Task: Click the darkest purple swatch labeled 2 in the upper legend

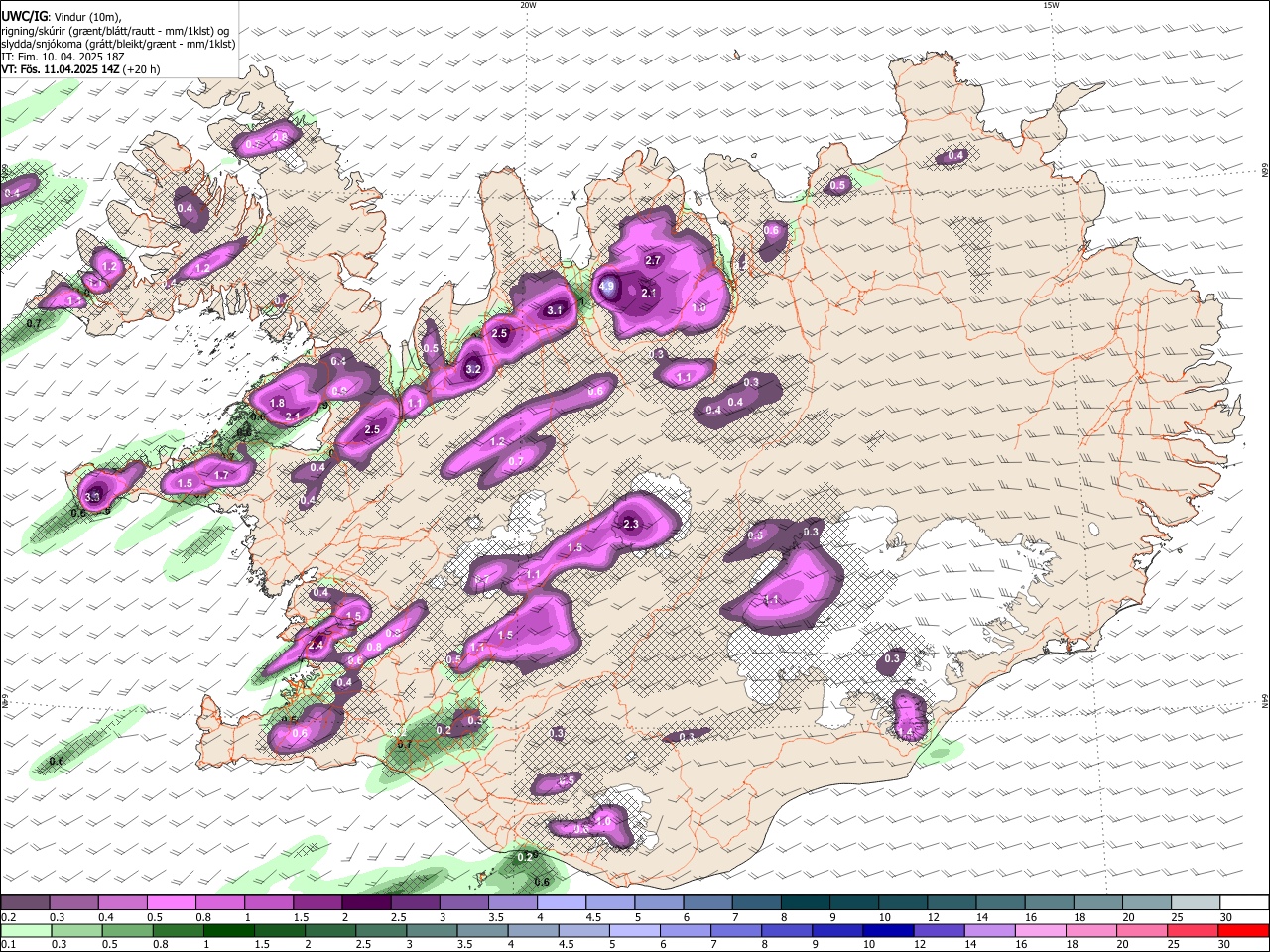Action: pos(366,903)
